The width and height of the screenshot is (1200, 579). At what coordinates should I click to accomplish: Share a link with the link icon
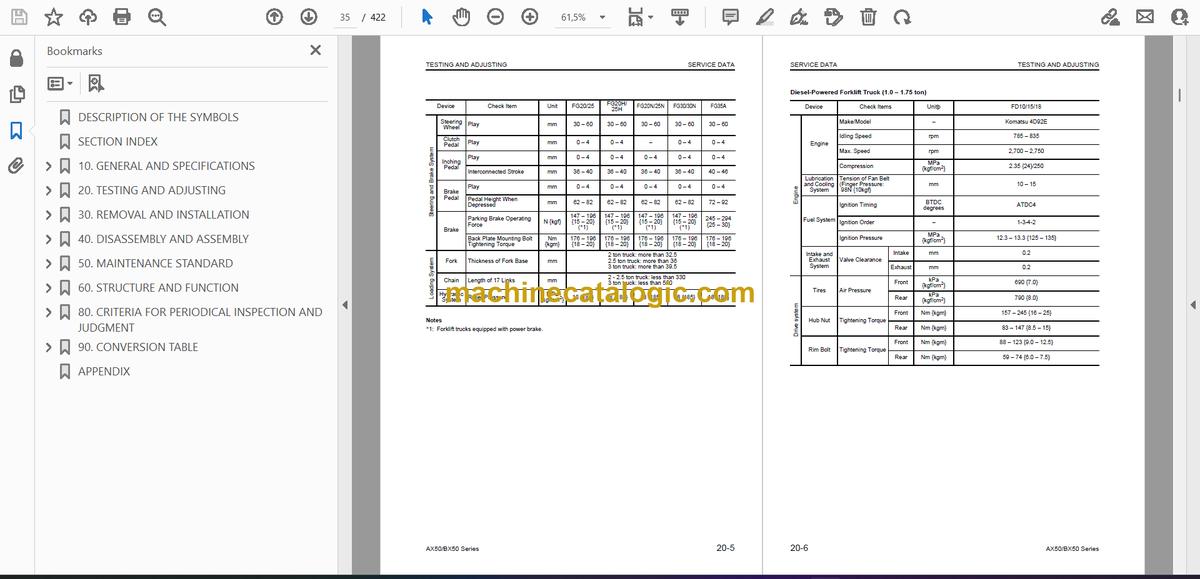coord(1110,17)
